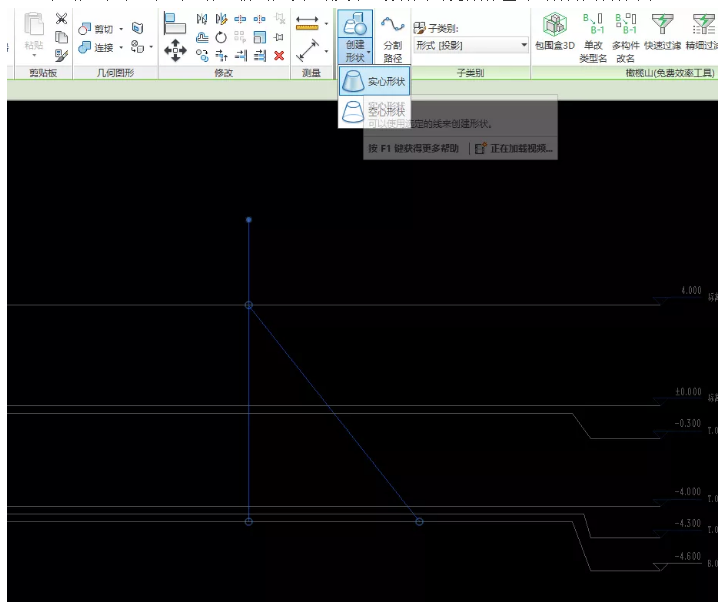This screenshot has width=726, height=605.
Task: Click the top endpoint of the vertical line
Action: coord(249,219)
